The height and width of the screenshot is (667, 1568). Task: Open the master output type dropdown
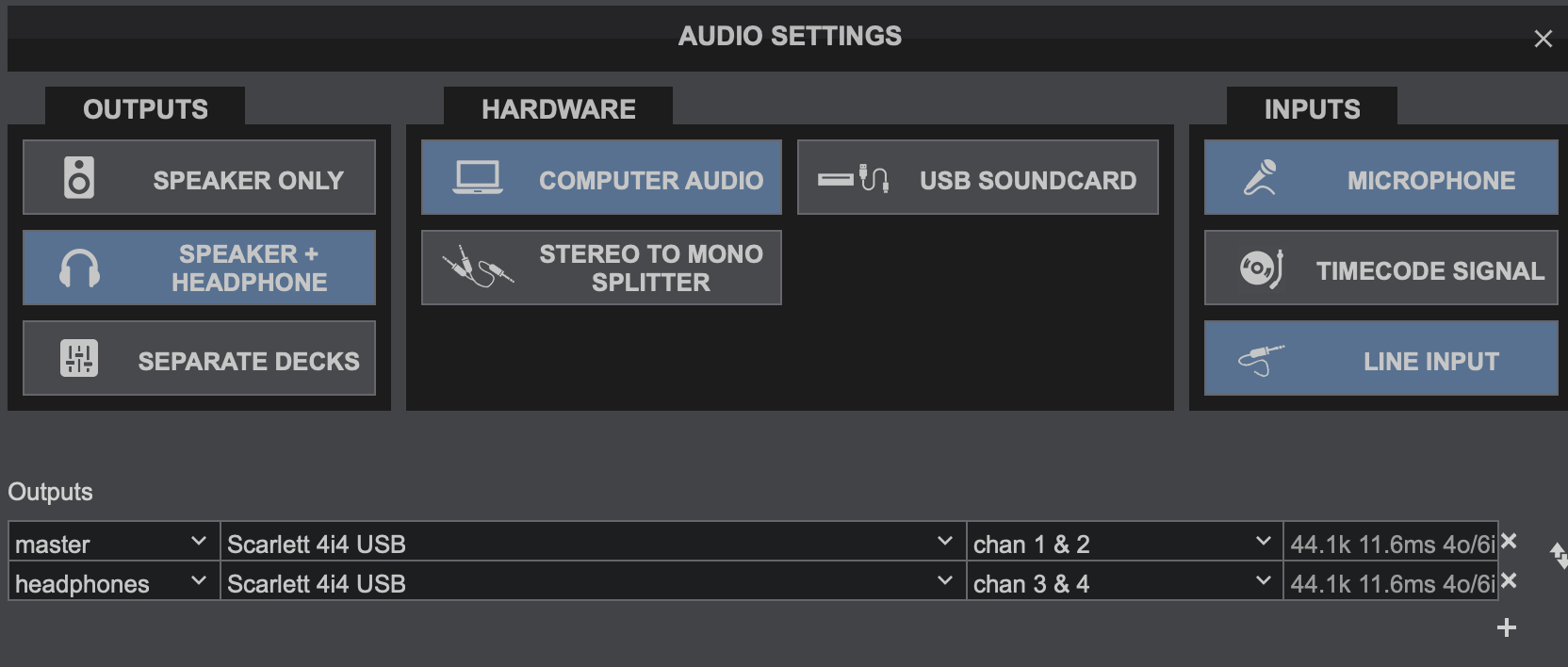198,542
